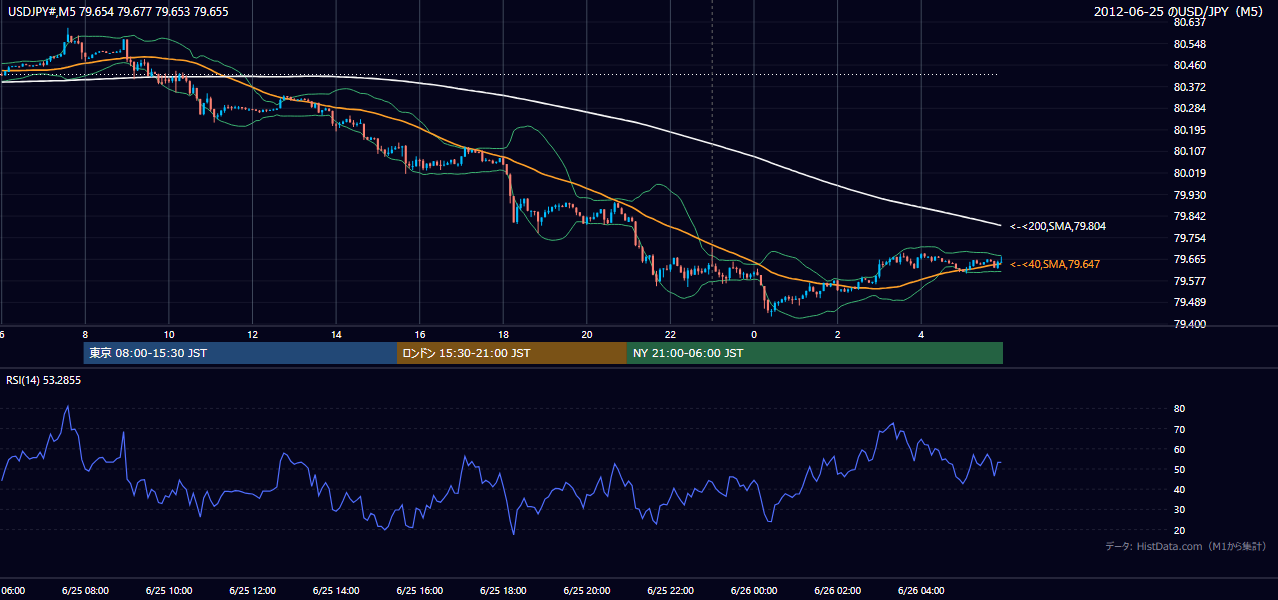Screen dimensions: 1278x600
Task: Click the 80.637 price axis label
Action: pos(1188,22)
